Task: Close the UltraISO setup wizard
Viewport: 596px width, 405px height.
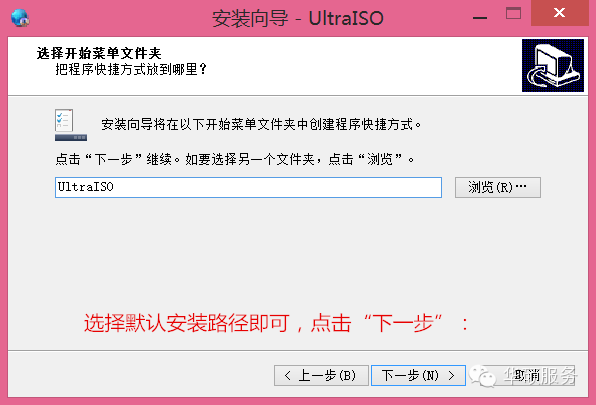Action: [x=560, y=13]
